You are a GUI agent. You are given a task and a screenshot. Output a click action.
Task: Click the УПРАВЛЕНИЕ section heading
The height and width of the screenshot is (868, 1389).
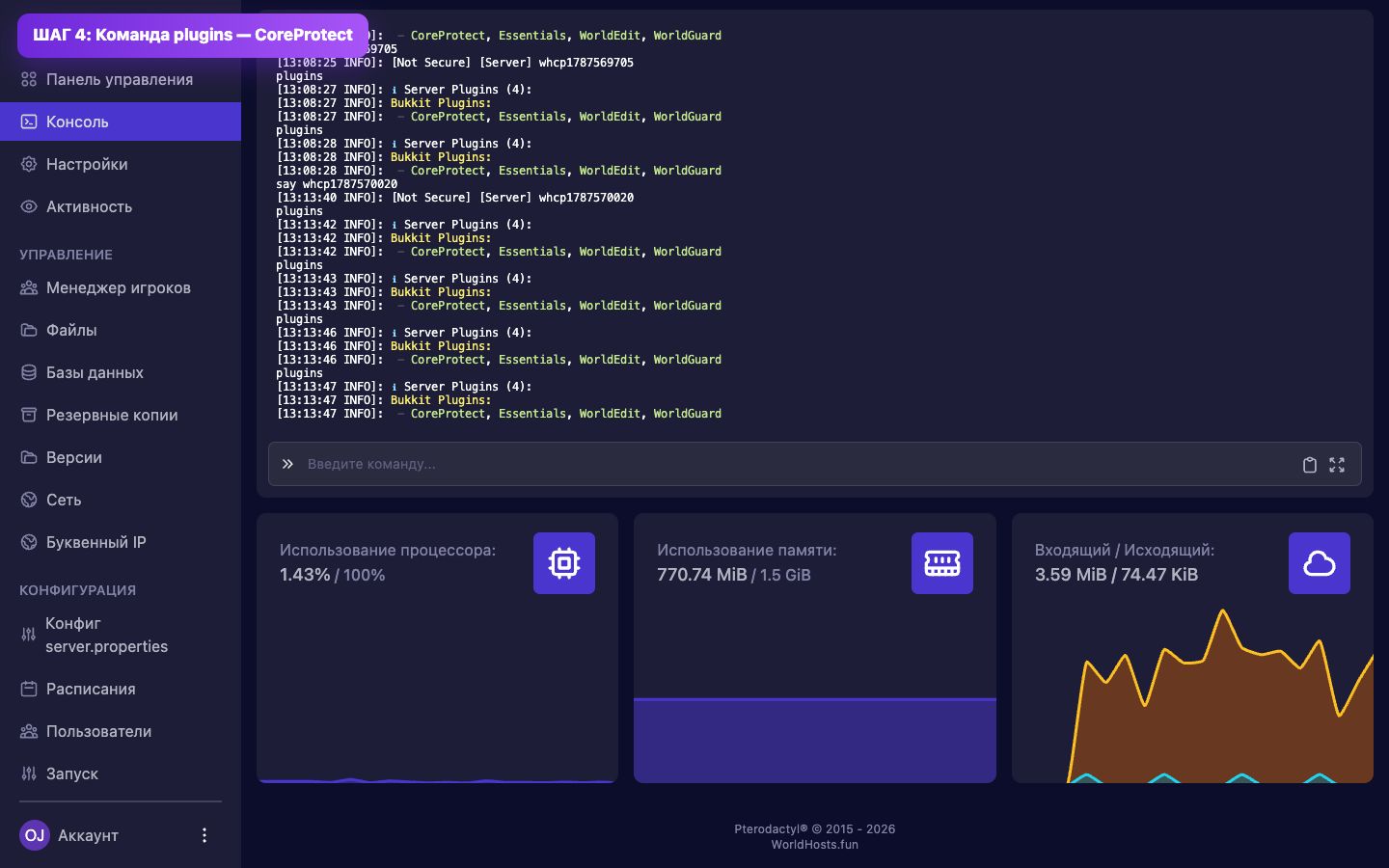[66, 255]
